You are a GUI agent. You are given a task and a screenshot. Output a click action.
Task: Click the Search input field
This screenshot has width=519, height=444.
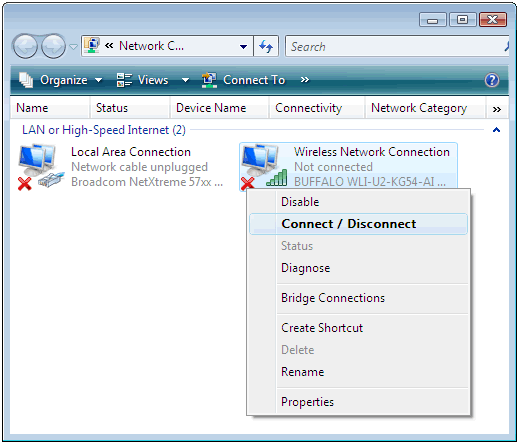pos(397,46)
